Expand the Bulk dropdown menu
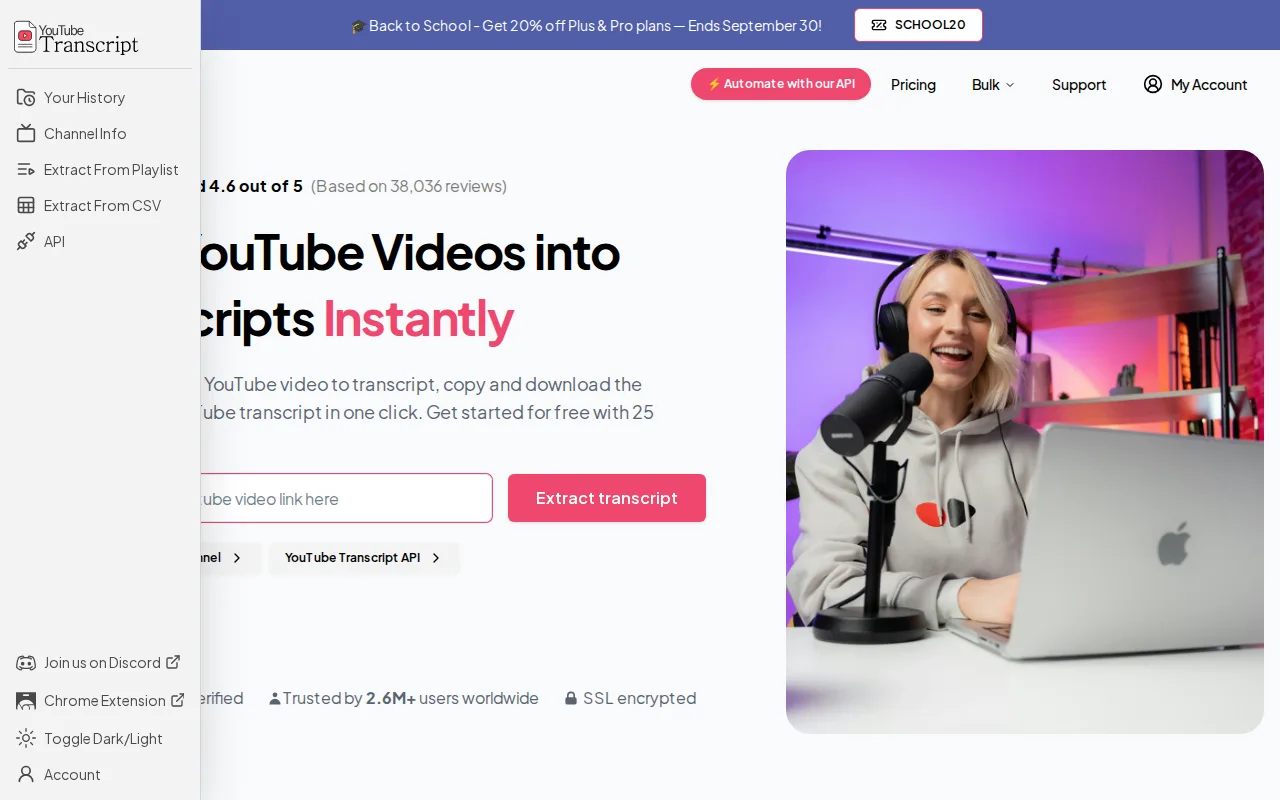1280x800 pixels. [993, 85]
